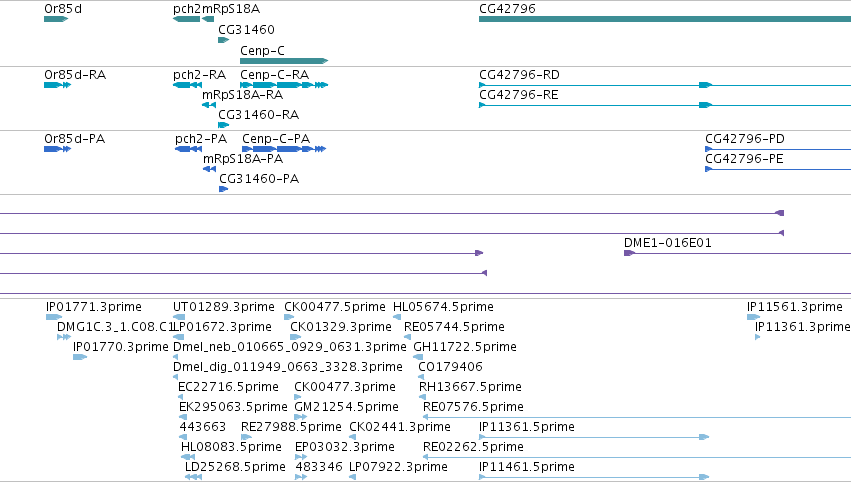Click the CO179406 EST label

(x=450, y=366)
